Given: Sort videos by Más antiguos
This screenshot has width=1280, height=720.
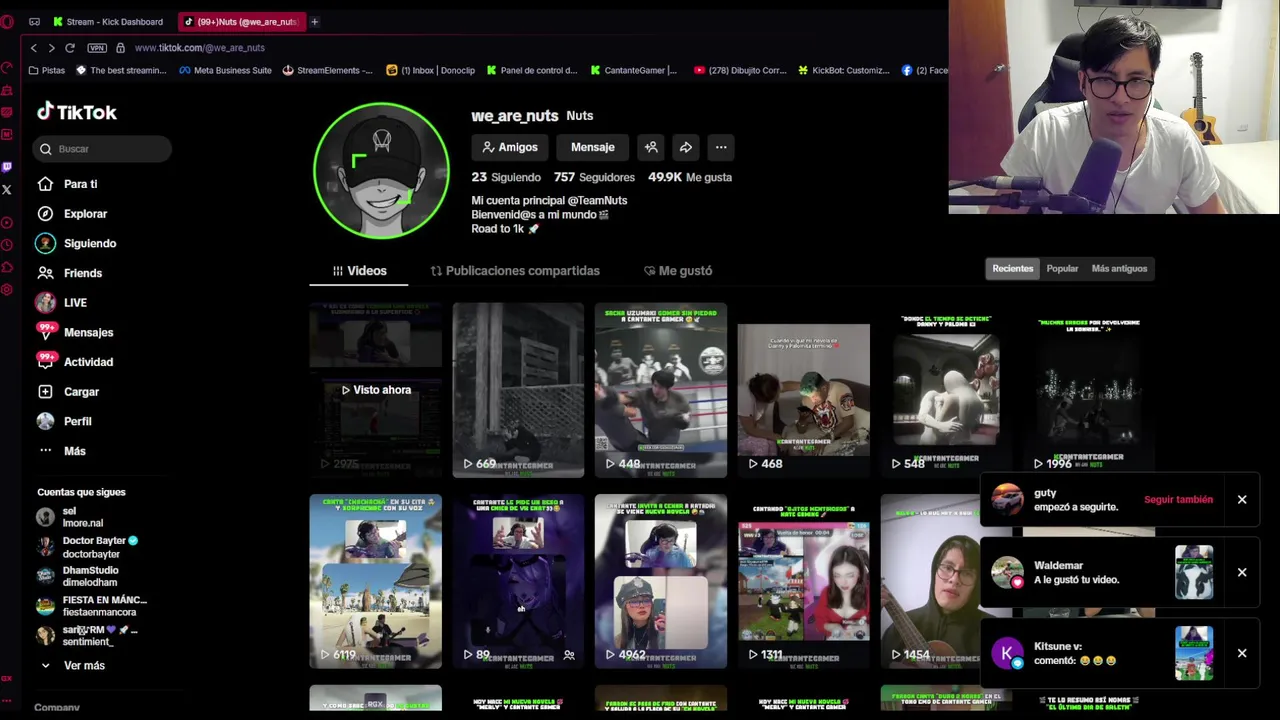Looking at the screenshot, I should point(1119,269).
